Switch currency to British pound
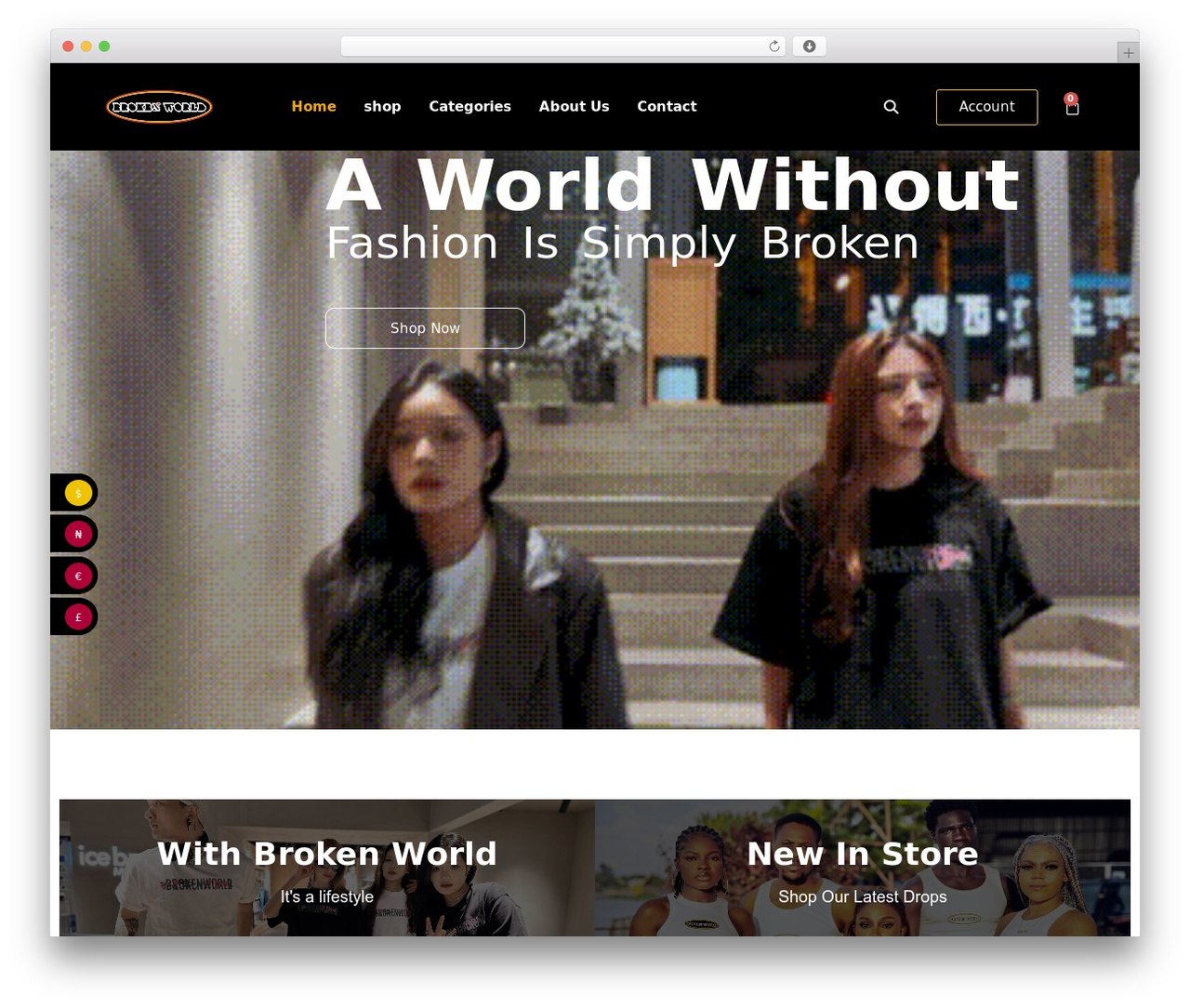Screen dimensions: 1190x1008 pyautogui.click(x=78, y=617)
